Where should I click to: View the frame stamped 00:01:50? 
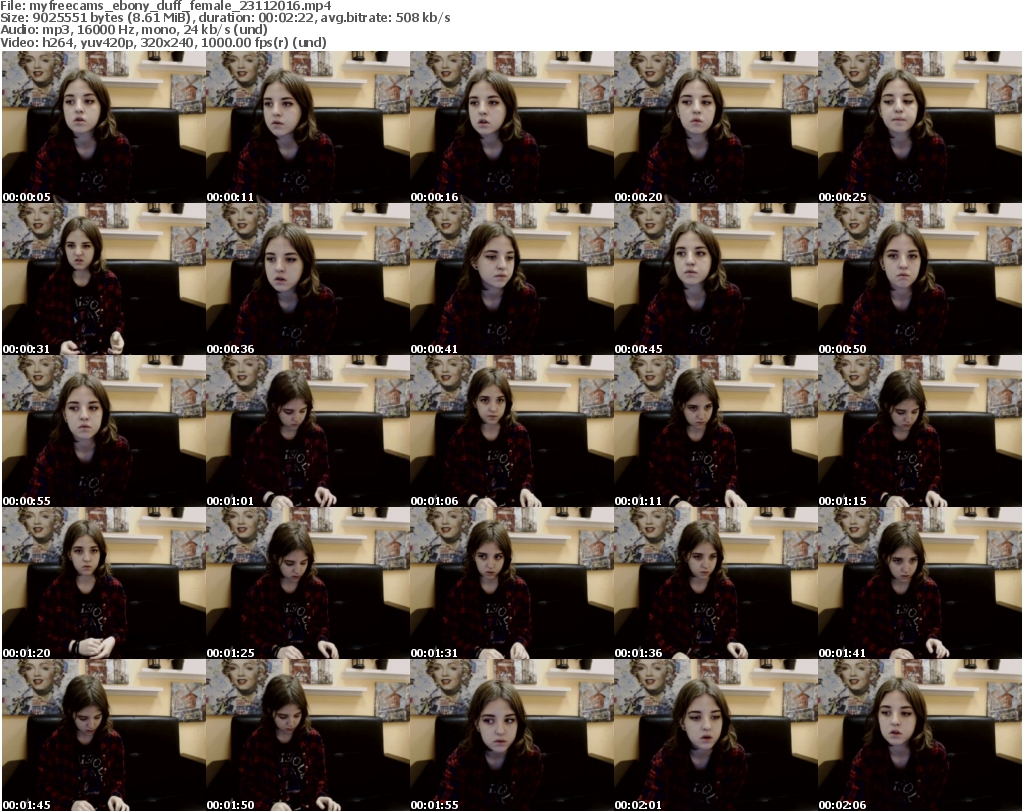(x=308, y=735)
